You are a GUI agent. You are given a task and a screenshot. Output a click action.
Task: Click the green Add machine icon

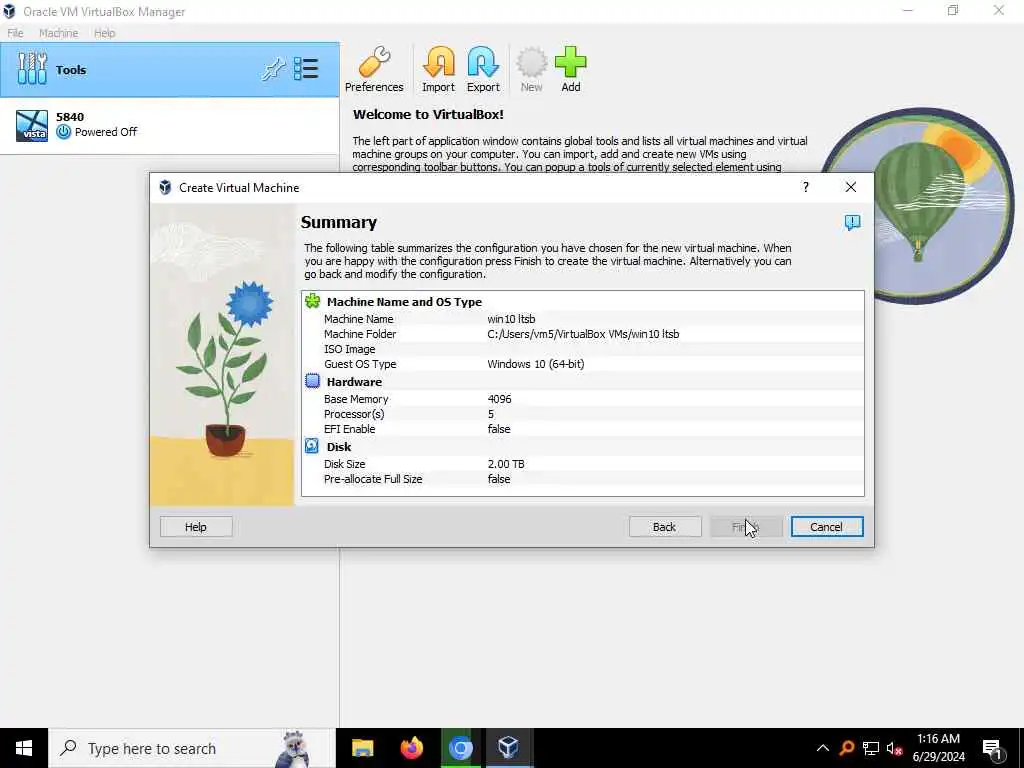(x=571, y=69)
